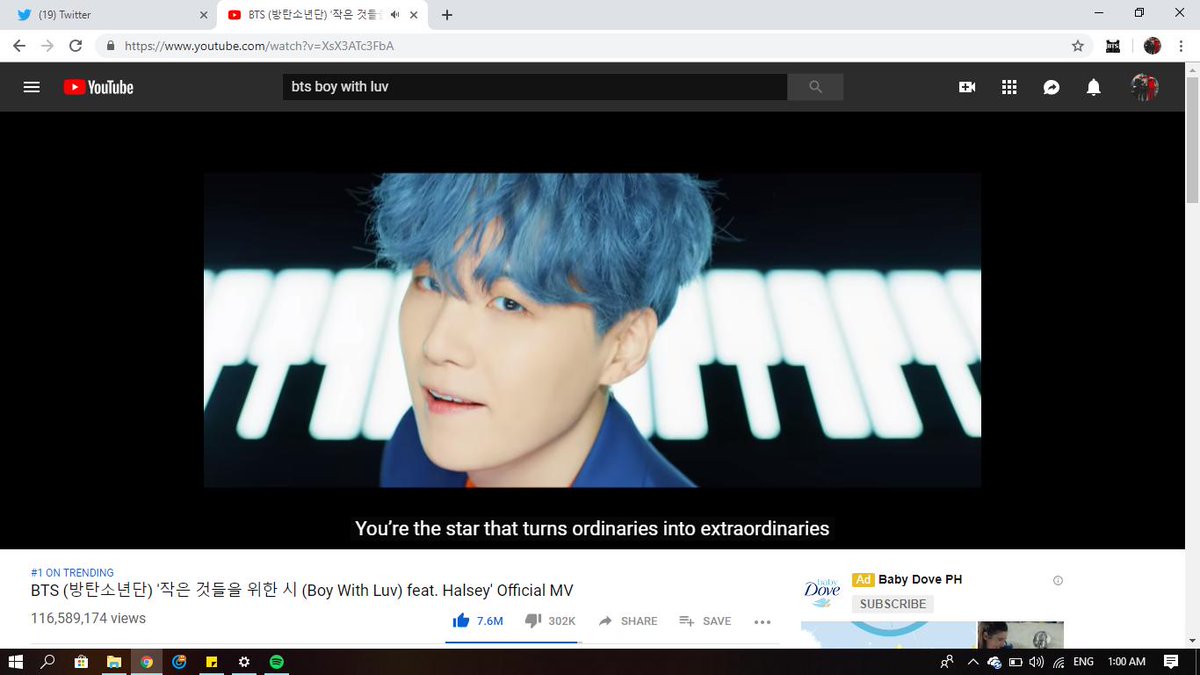
Task: Switch to the (19) Twitter tab
Action: coord(110,15)
